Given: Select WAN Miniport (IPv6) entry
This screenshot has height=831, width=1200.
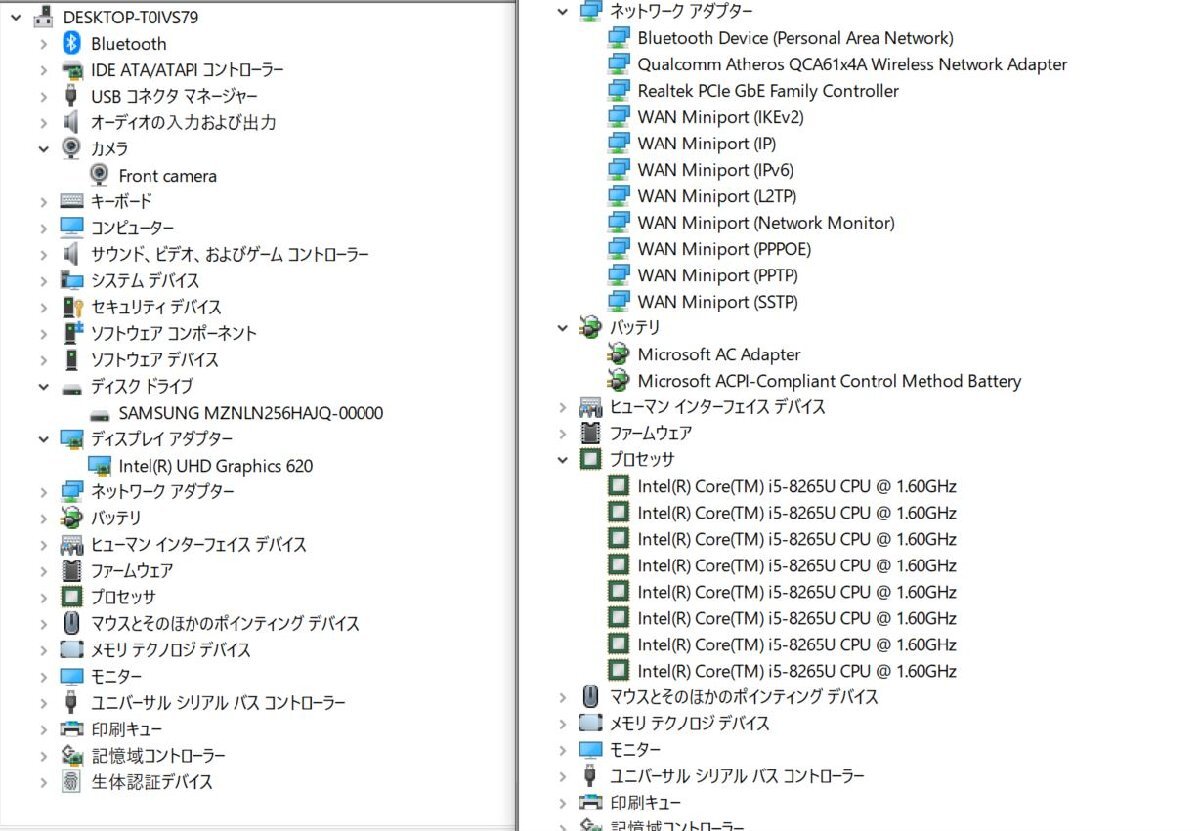Looking at the screenshot, I should [x=715, y=169].
